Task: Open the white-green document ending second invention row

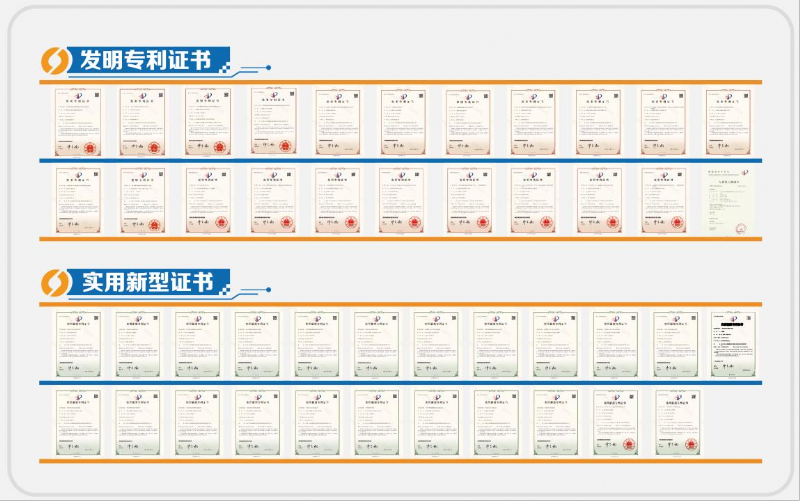Action: [x=727, y=200]
